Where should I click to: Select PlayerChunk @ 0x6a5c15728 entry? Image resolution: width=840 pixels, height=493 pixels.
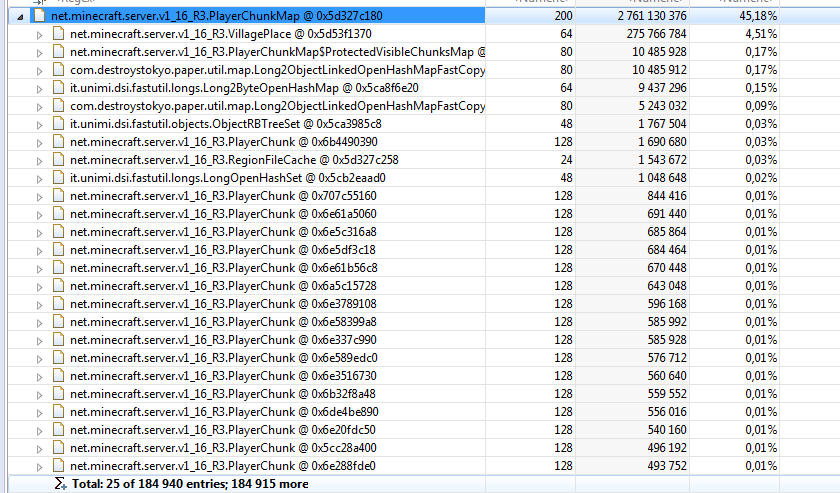(x=223, y=286)
